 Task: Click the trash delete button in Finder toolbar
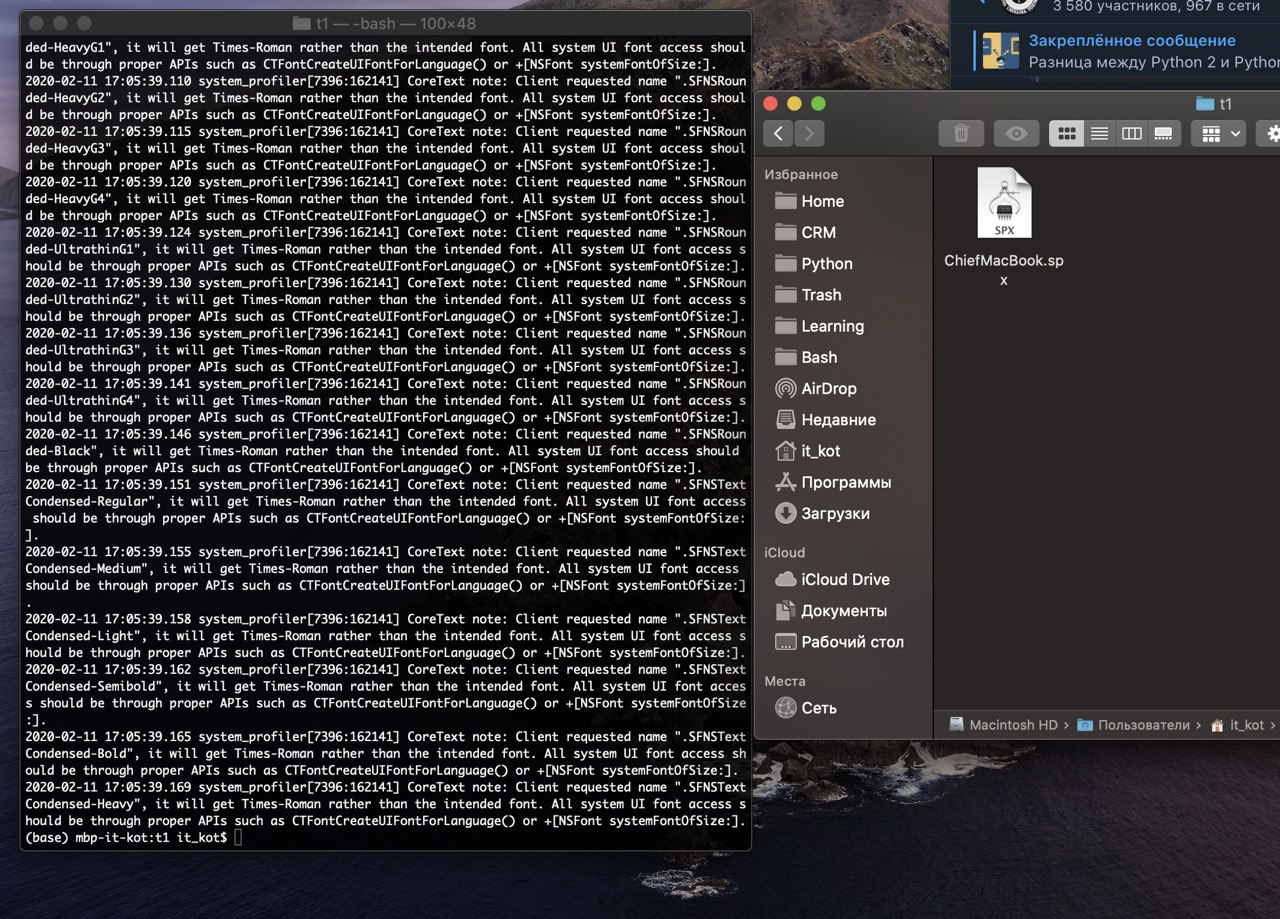coord(961,133)
